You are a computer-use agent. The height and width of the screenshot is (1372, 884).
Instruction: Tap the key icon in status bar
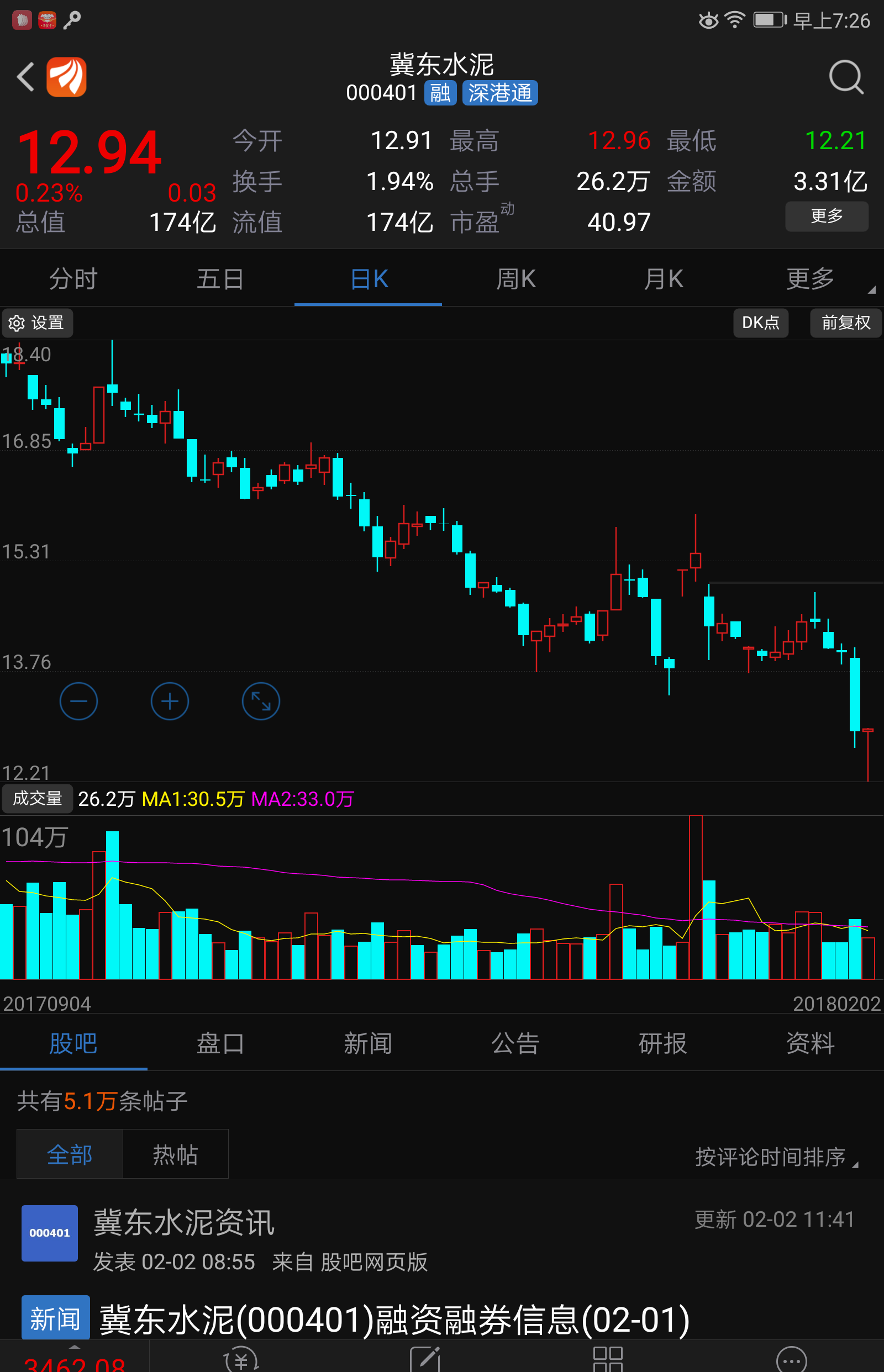(x=72, y=20)
